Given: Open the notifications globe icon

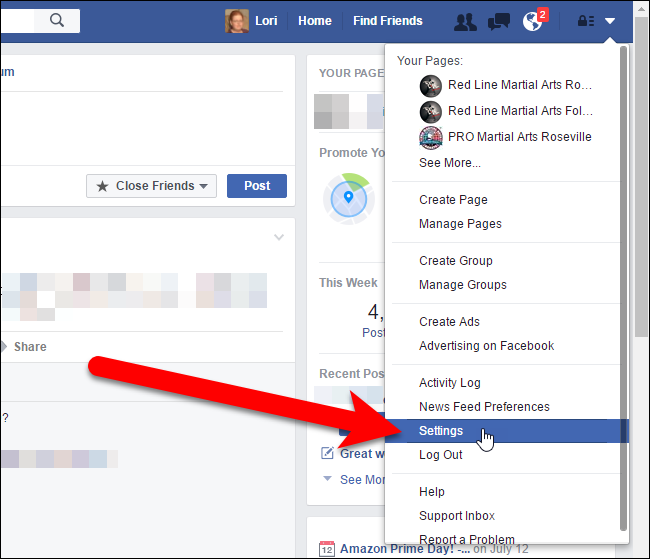Looking at the screenshot, I should tap(533, 22).
